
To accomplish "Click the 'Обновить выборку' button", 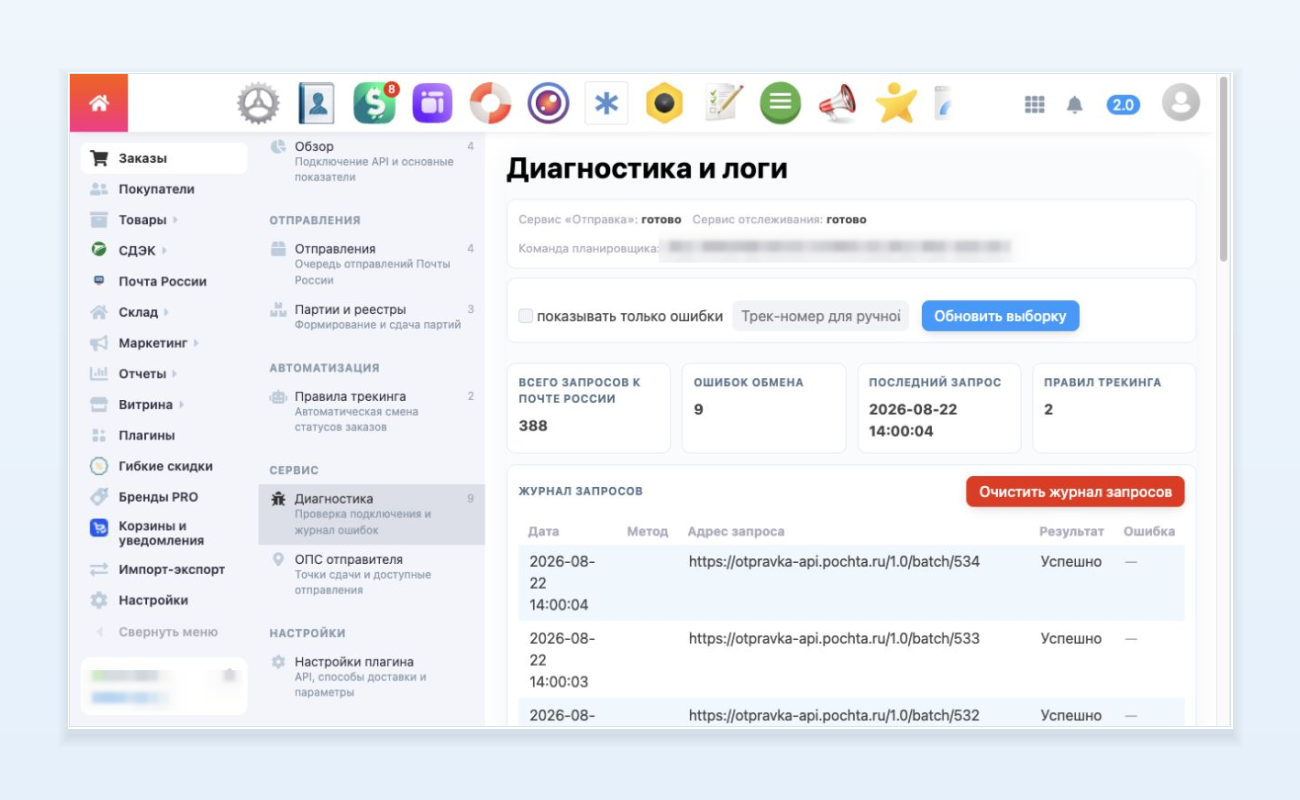I will [1000, 316].
